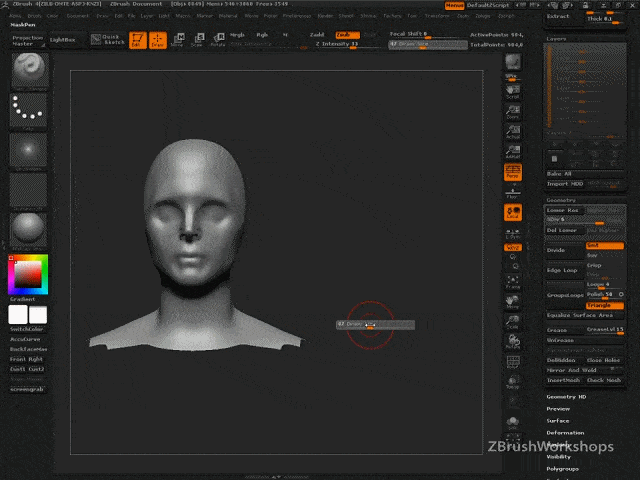Open the current brush thumbnail
This screenshot has height=480, width=640.
click(27, 70)
